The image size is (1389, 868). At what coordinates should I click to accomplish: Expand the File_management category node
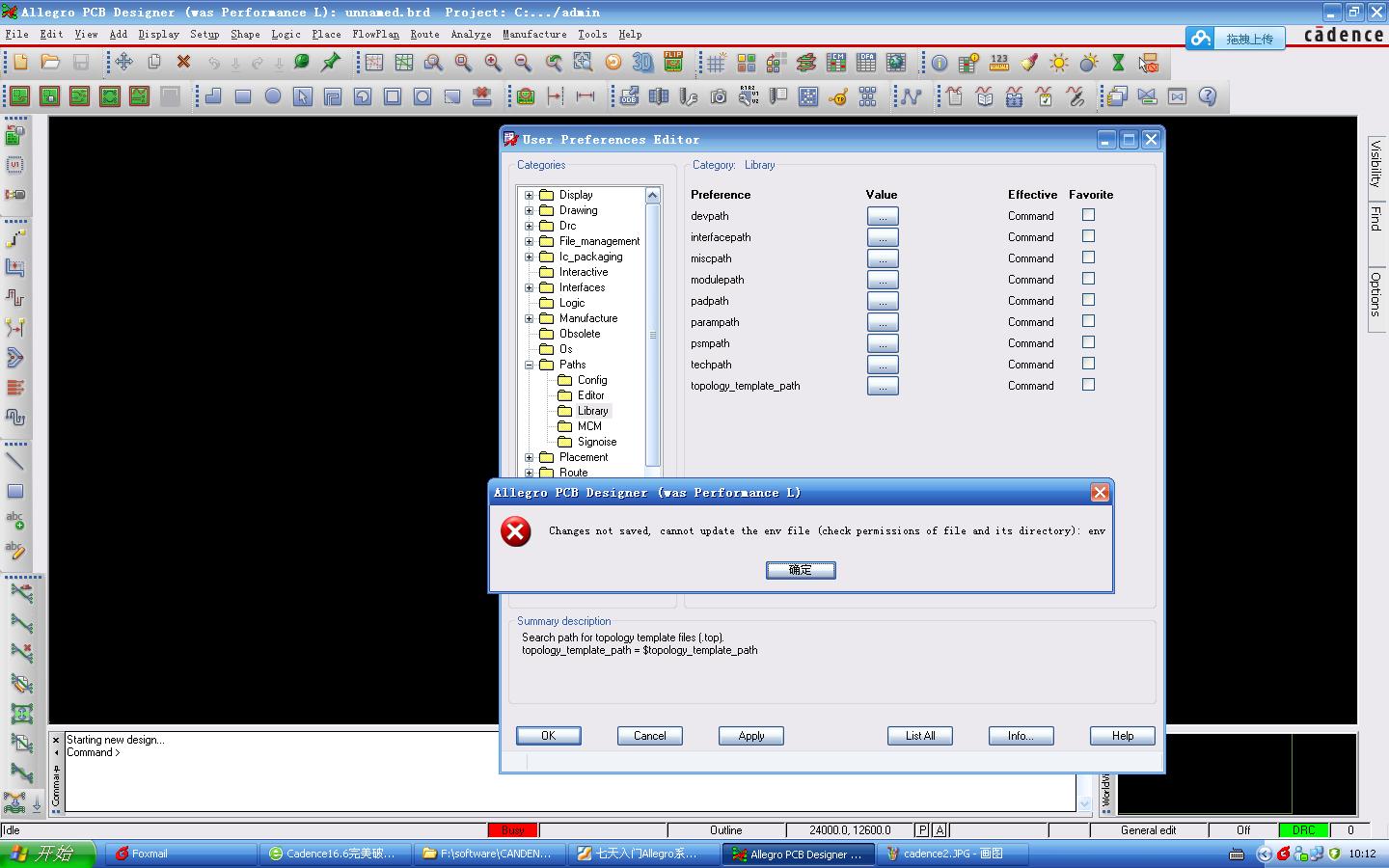529,241
